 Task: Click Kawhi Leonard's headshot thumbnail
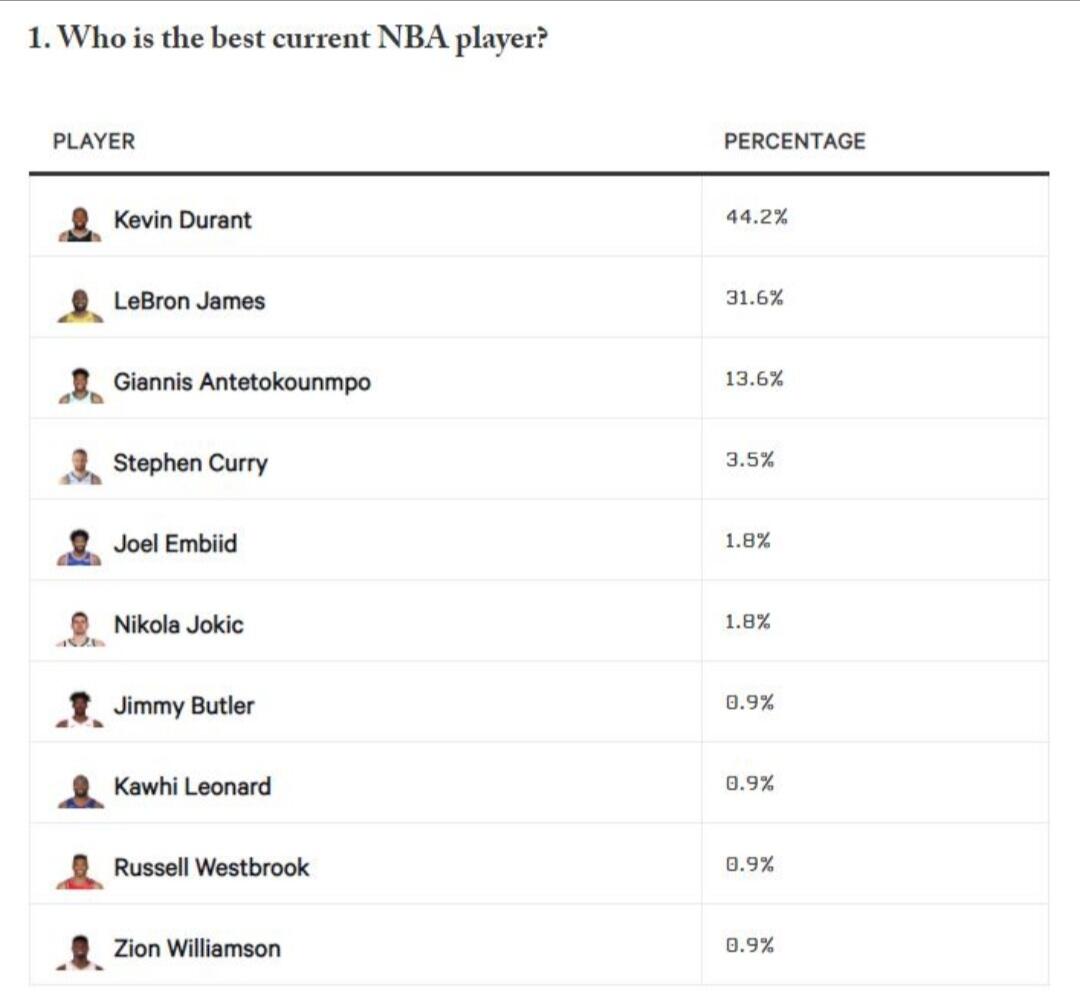(80, 791)
